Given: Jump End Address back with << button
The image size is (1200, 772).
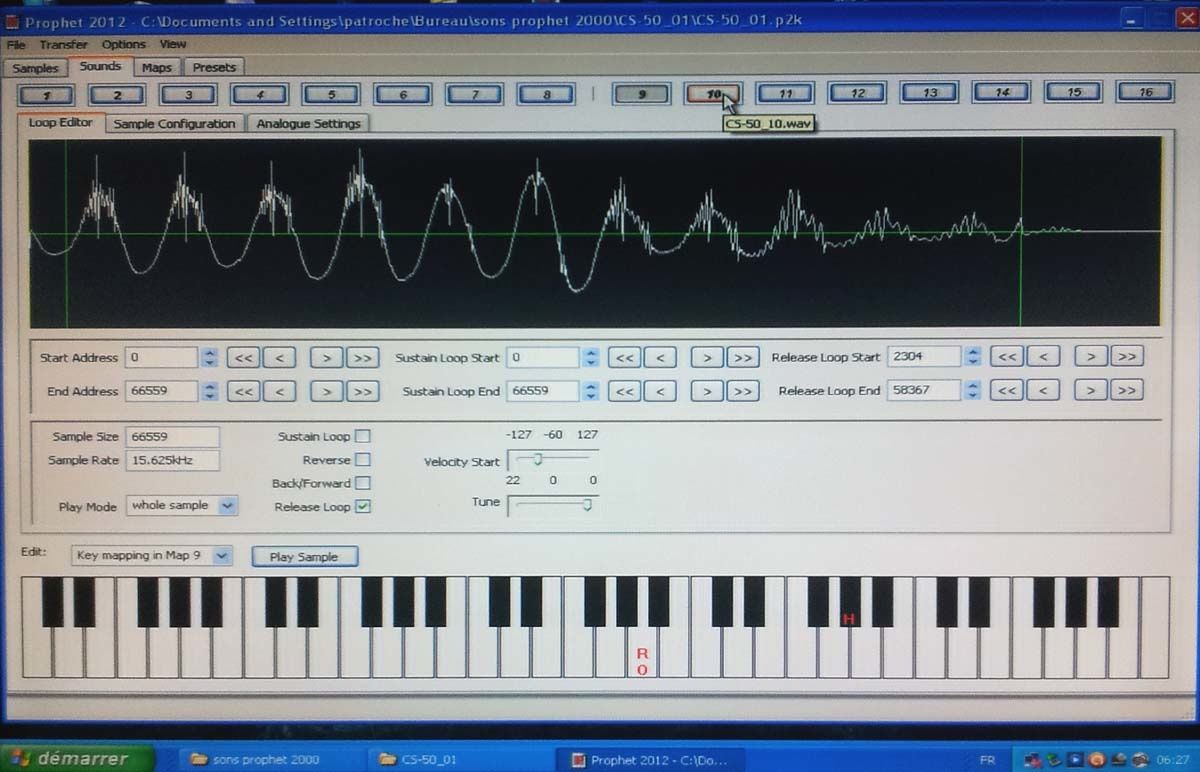Looking at the screenshot, I should point(243,391).
